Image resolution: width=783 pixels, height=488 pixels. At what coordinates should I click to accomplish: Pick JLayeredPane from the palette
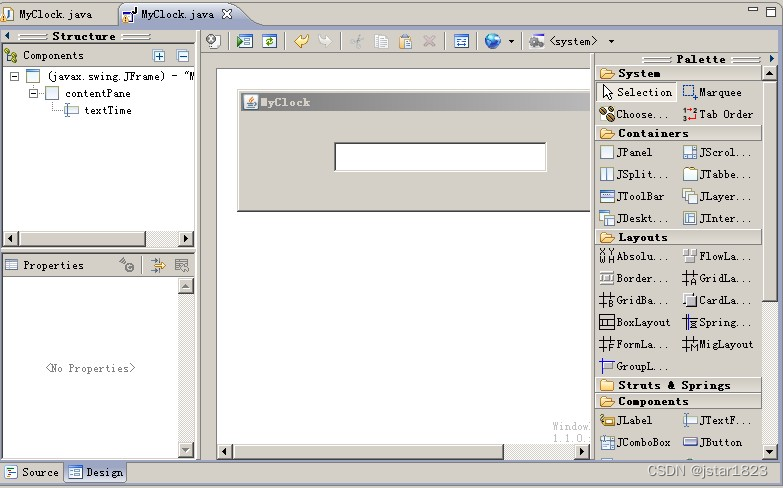tap(717, 196)
